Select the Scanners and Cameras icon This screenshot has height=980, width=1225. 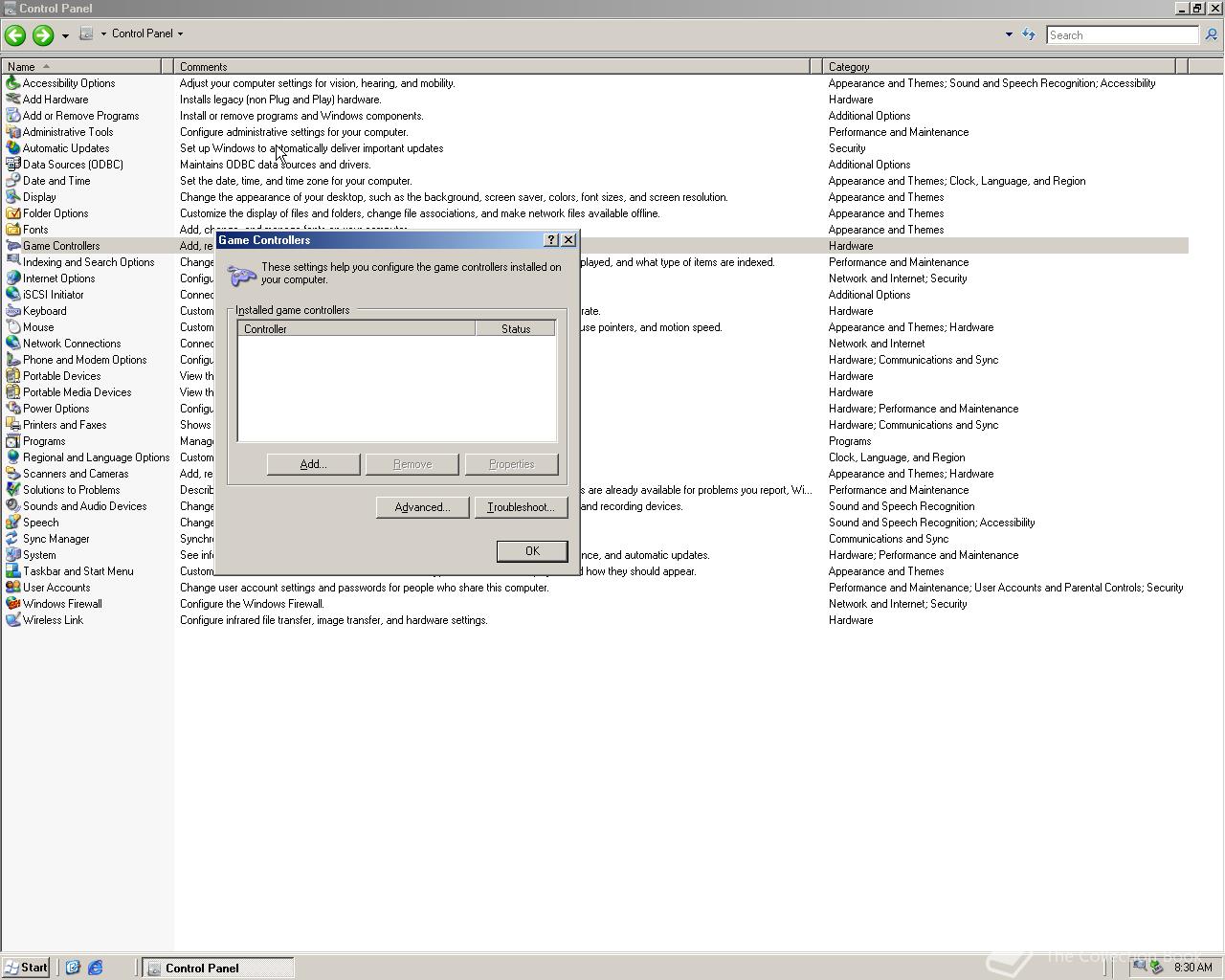point(12,474)
